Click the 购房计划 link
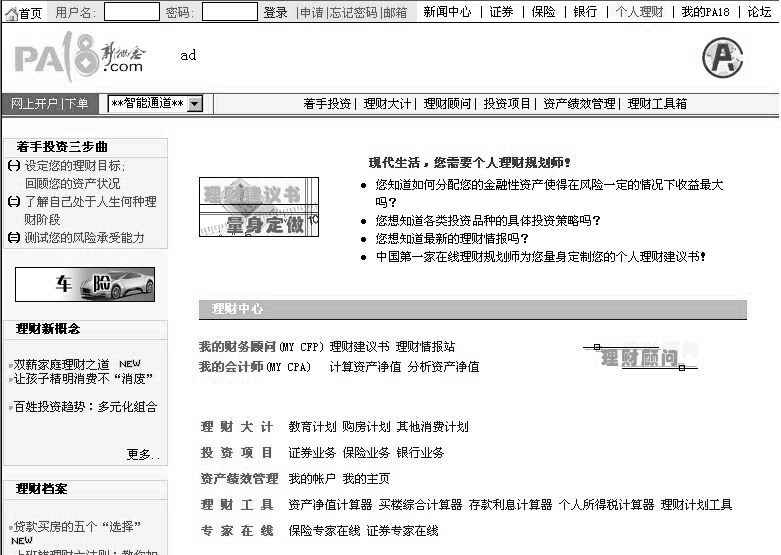This screenshot has height=555, width=781. [366, 427]
